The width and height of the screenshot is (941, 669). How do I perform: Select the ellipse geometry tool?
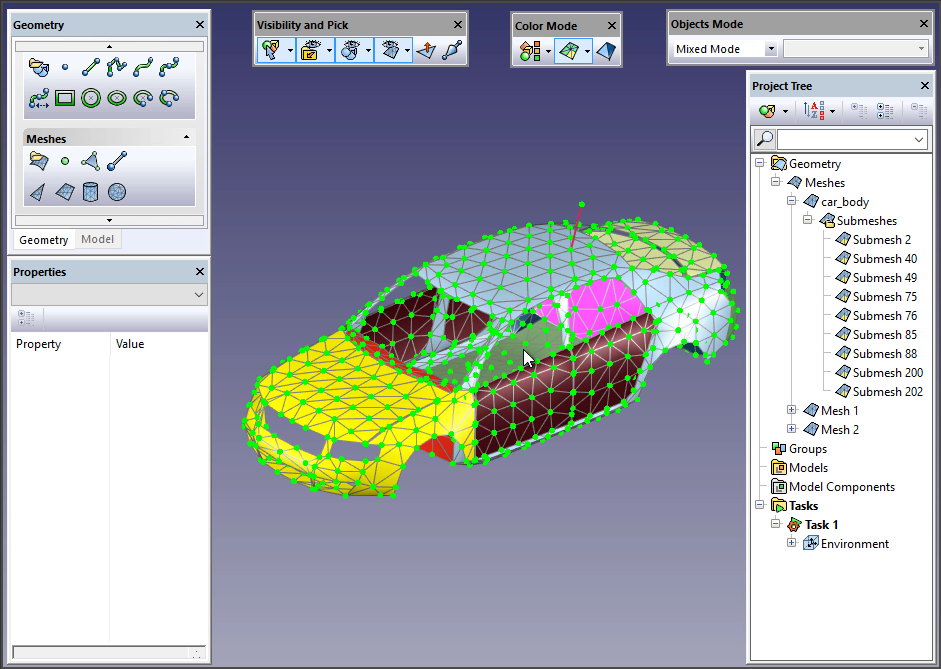[x=117, y=98]
